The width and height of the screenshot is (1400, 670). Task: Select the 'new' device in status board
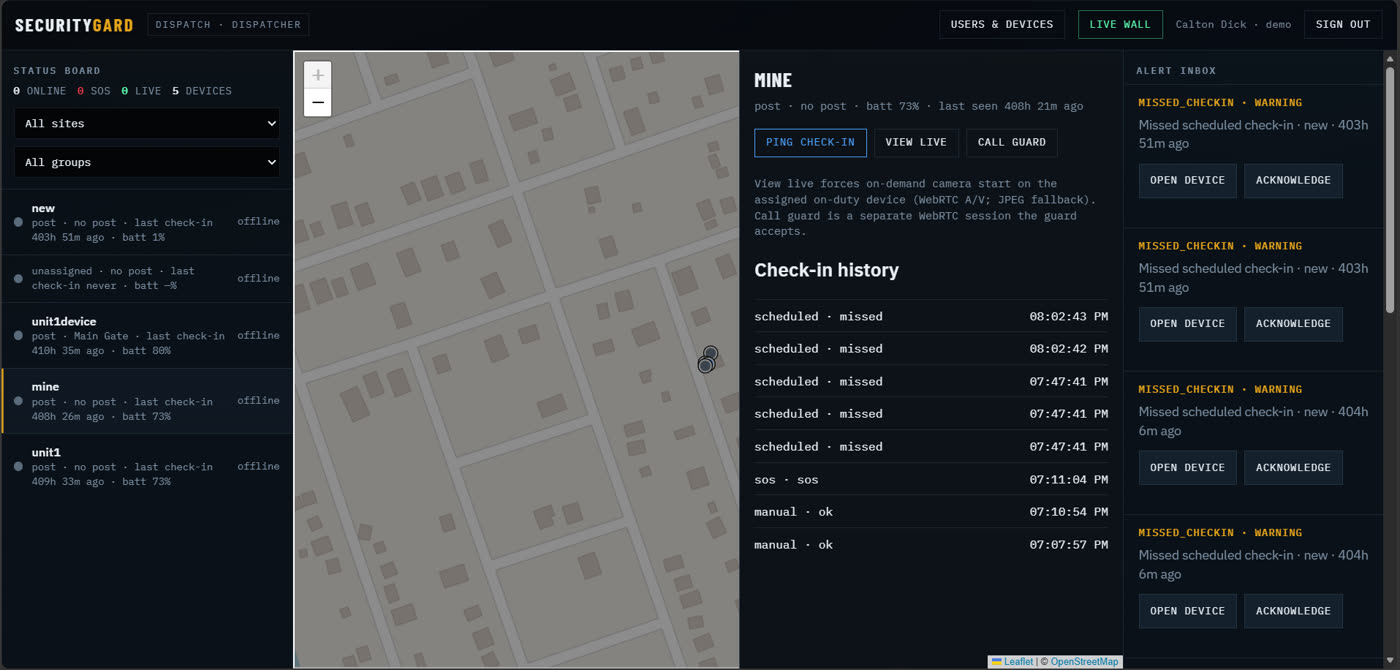click(147, 222)
